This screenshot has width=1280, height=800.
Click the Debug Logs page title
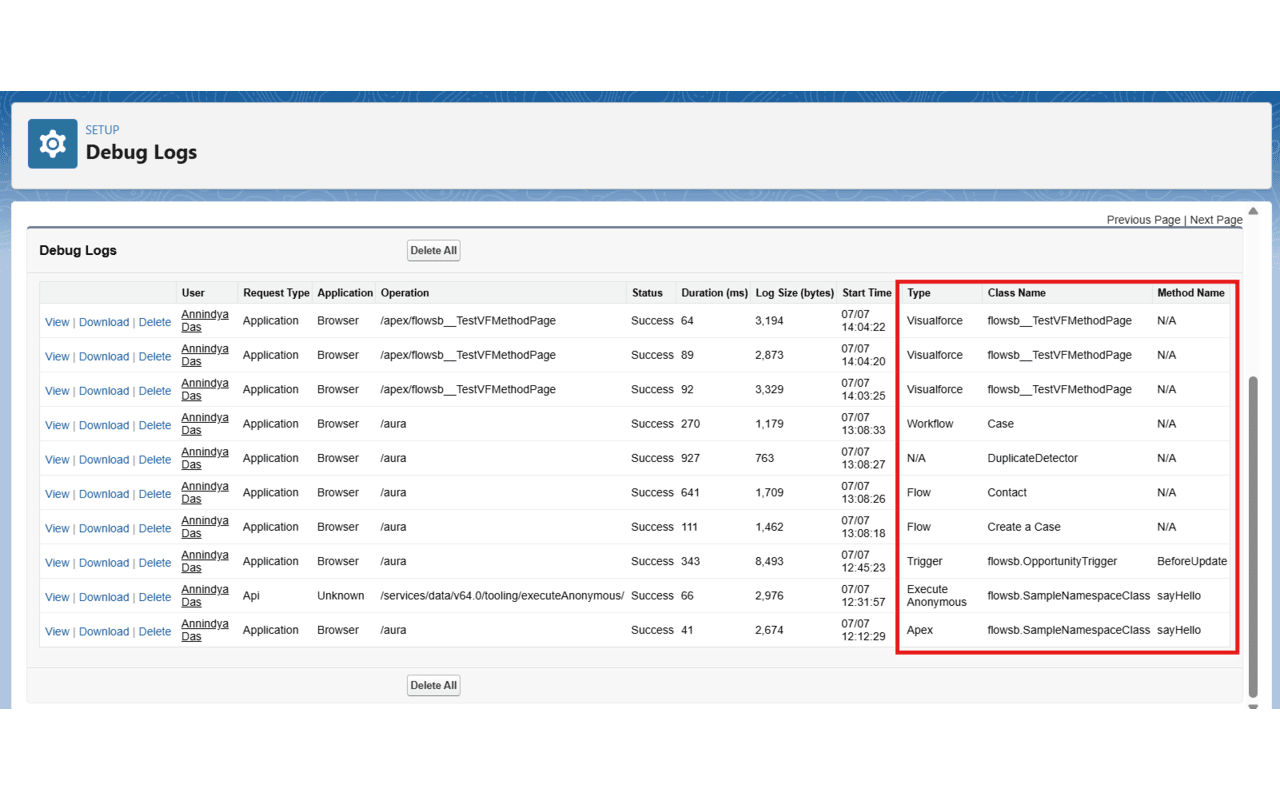[141, 153]
